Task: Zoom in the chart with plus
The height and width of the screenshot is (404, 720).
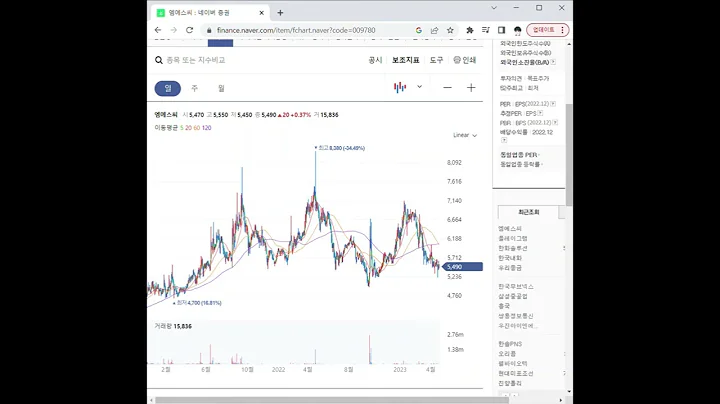Action: [x=471, y=88]
